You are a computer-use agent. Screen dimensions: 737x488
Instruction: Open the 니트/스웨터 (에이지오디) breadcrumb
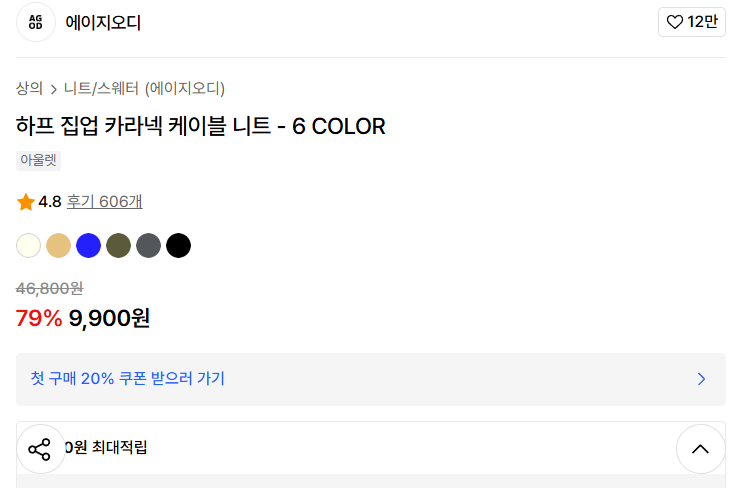144,88
